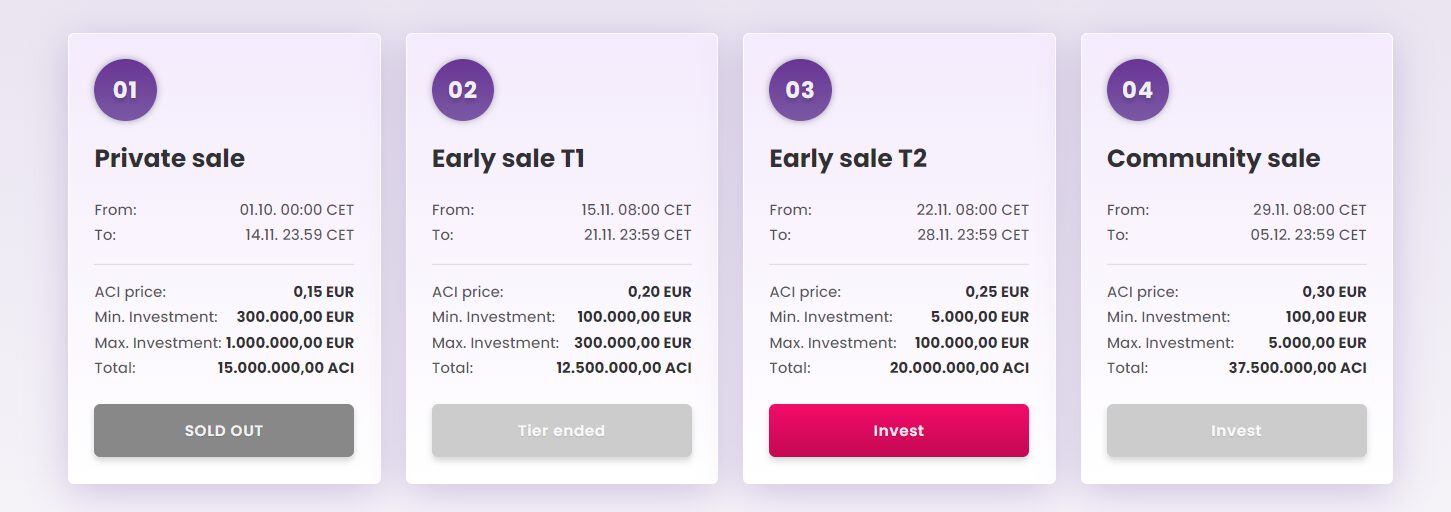The width and height of the screenshot is (1451, 512).
Task: Select the Early sale T1 heading
Action: point(508,158)
